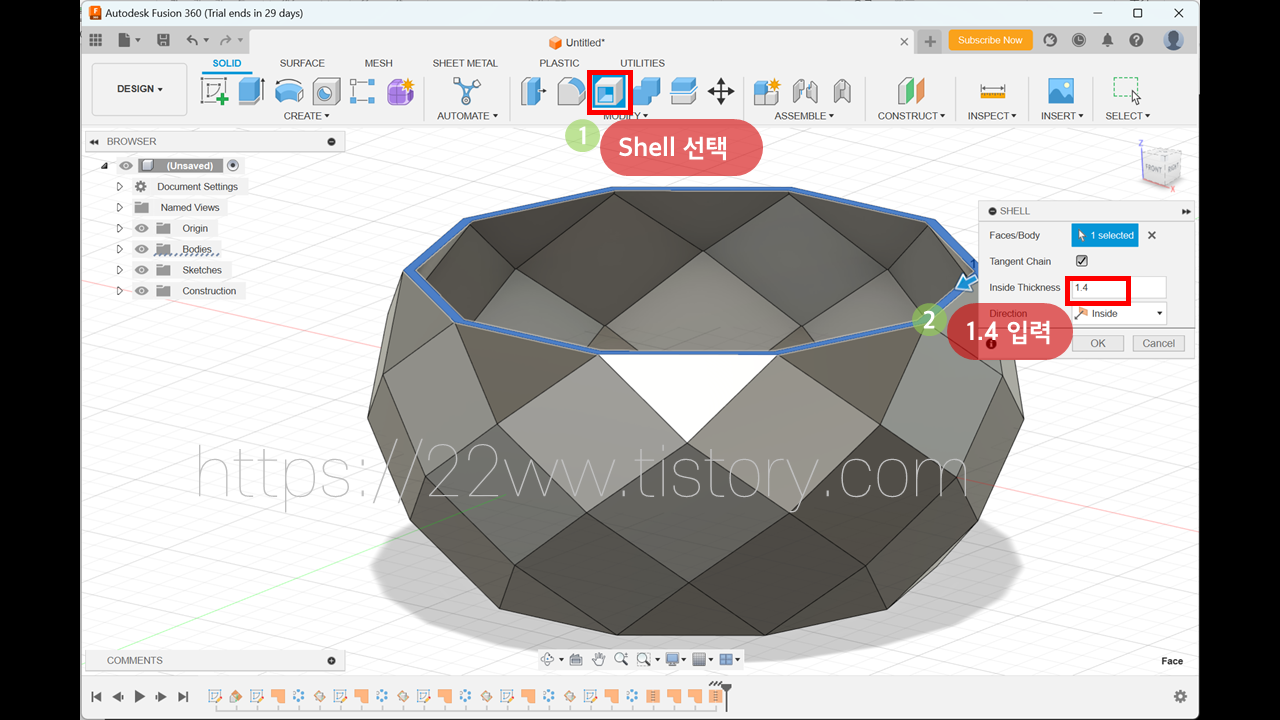Click the Save icon
This screenshot has height=720, width=1280.
(x=164, y=40)
